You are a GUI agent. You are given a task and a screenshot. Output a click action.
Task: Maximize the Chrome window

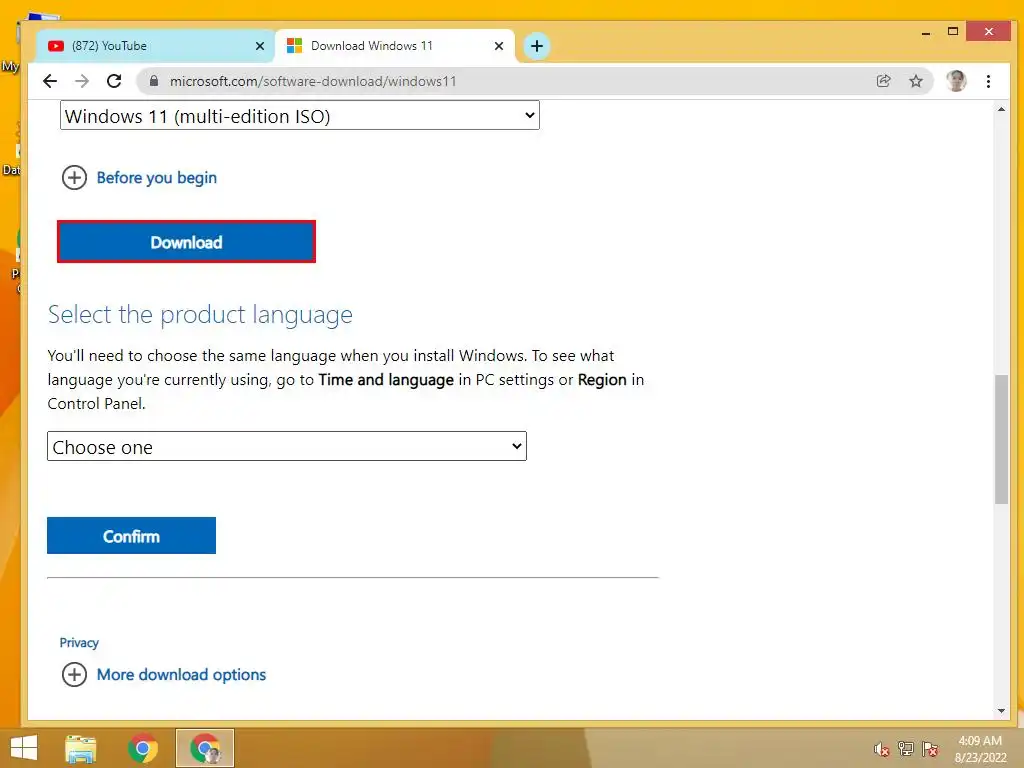click(x=953, y=31)
